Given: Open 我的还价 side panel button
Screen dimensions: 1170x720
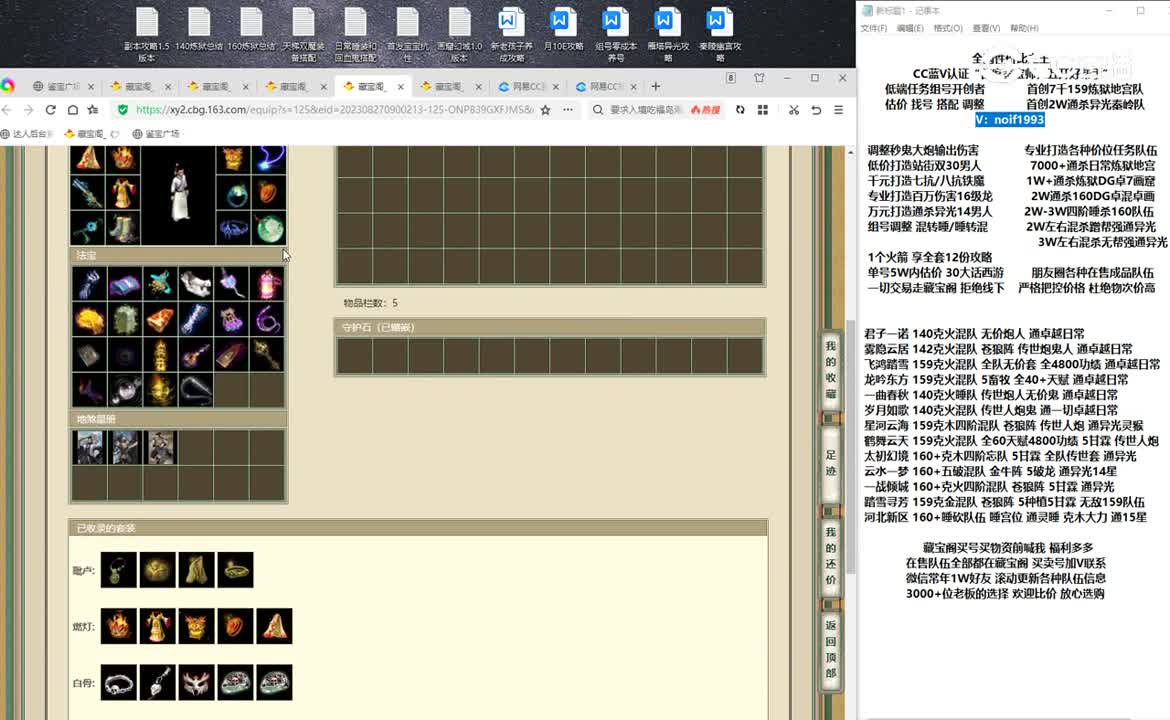Looking at the screenshot, I should [x=831, y=556].
